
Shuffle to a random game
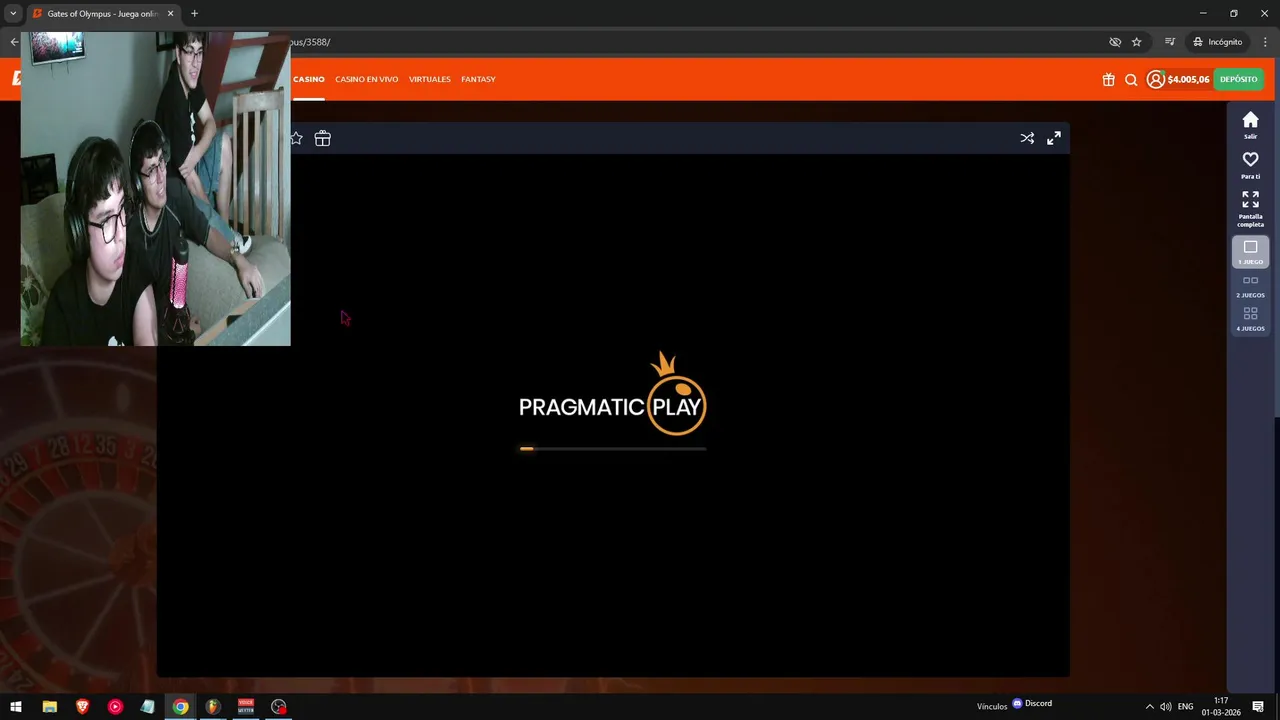[x=1027, y=138]
